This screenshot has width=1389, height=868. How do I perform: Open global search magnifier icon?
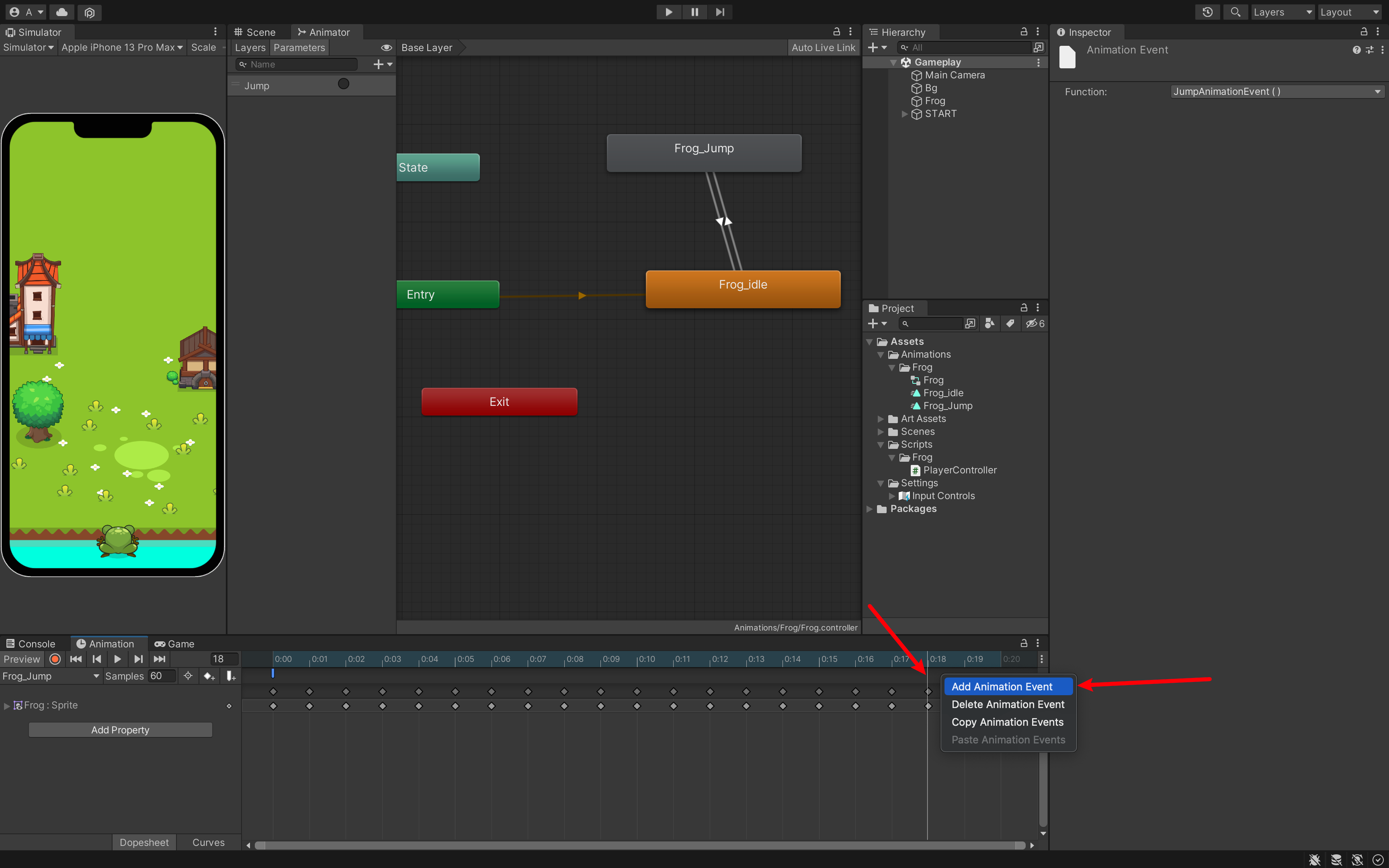[1235, 12]
